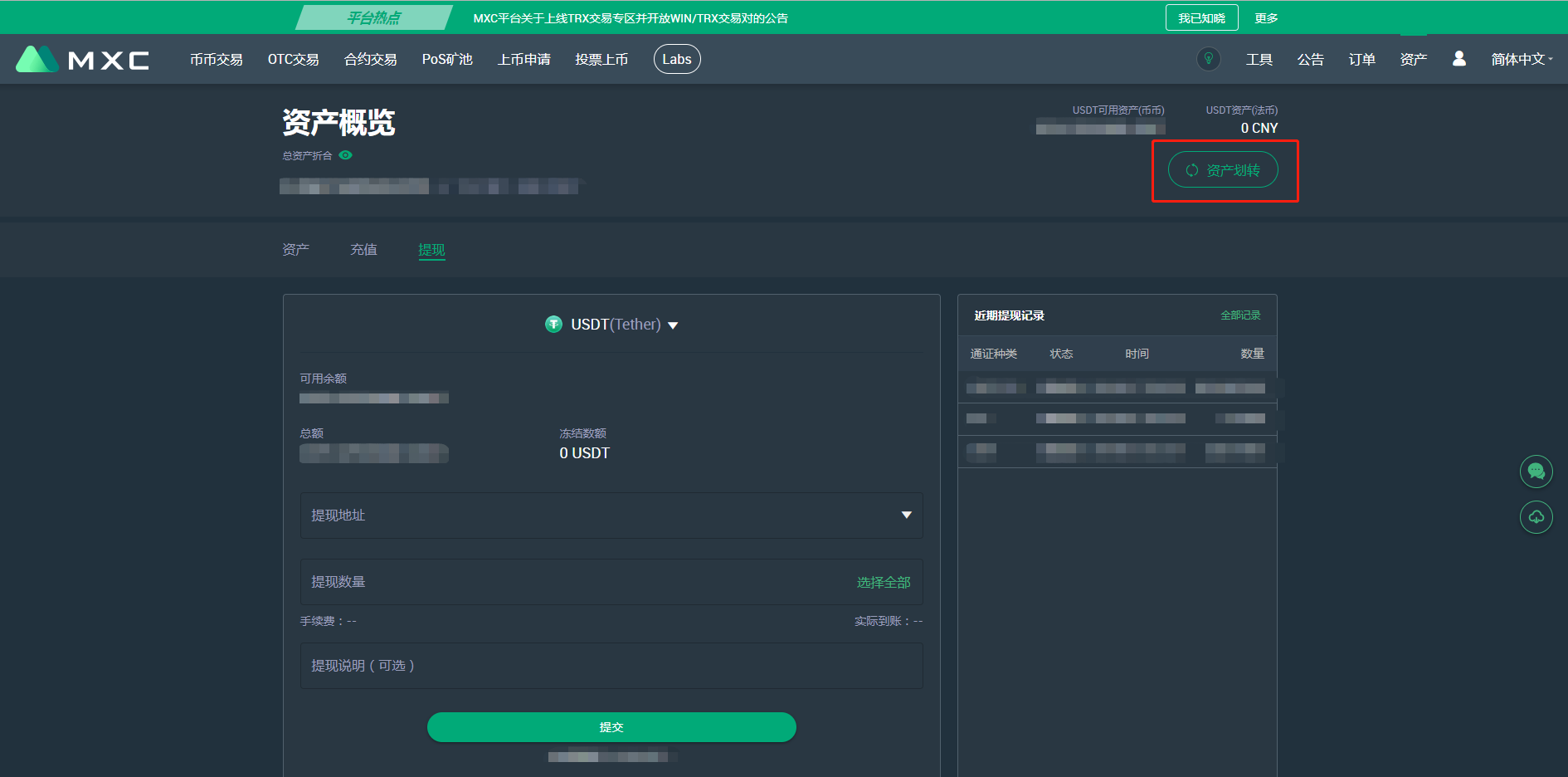Viewport: 1568px width, 777px height.
Task: Click the 提现说明 optional note field
Action: 611,666
